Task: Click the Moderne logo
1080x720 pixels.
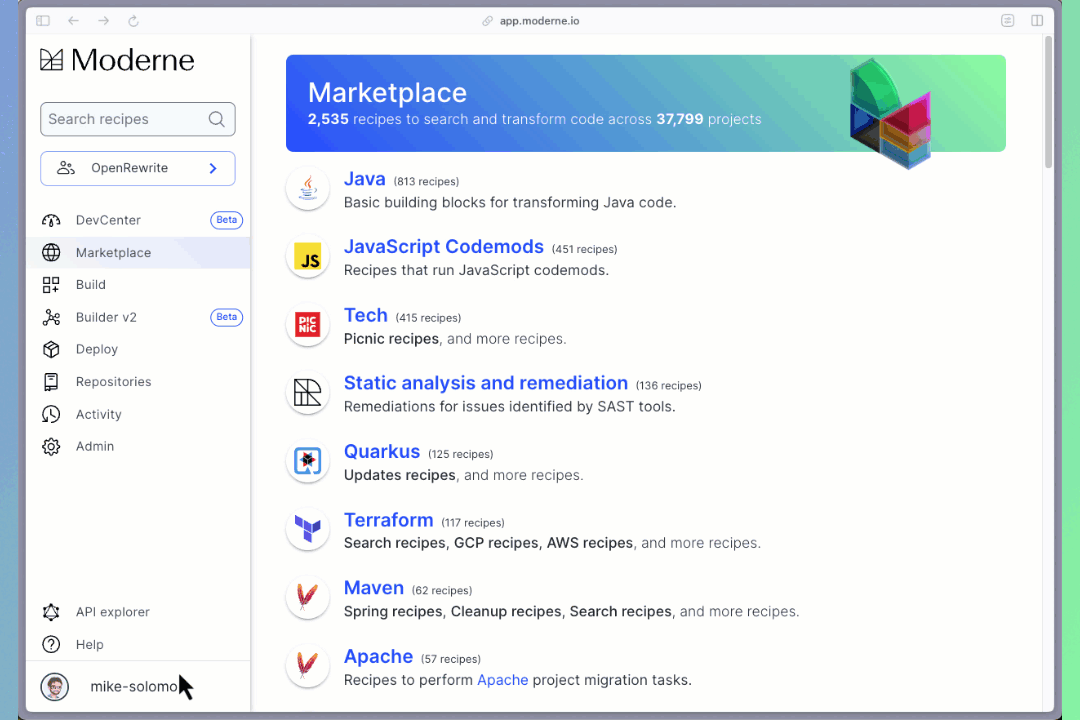Action: click(x=117, y=60)
